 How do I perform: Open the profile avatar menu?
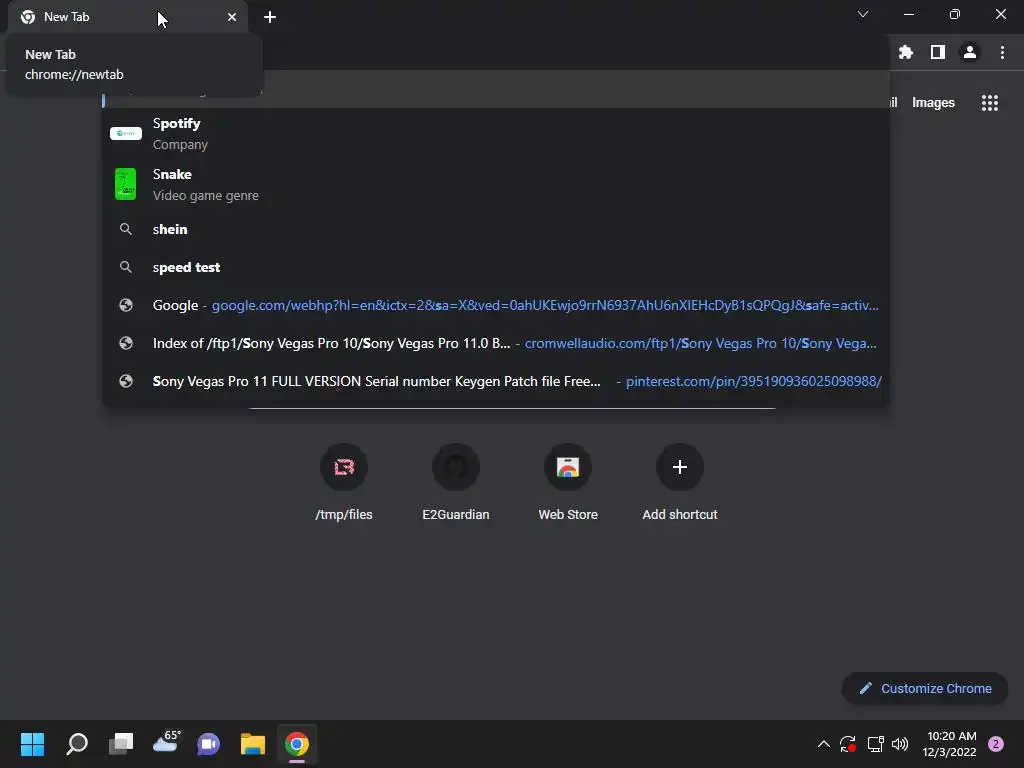click(970, 52)
